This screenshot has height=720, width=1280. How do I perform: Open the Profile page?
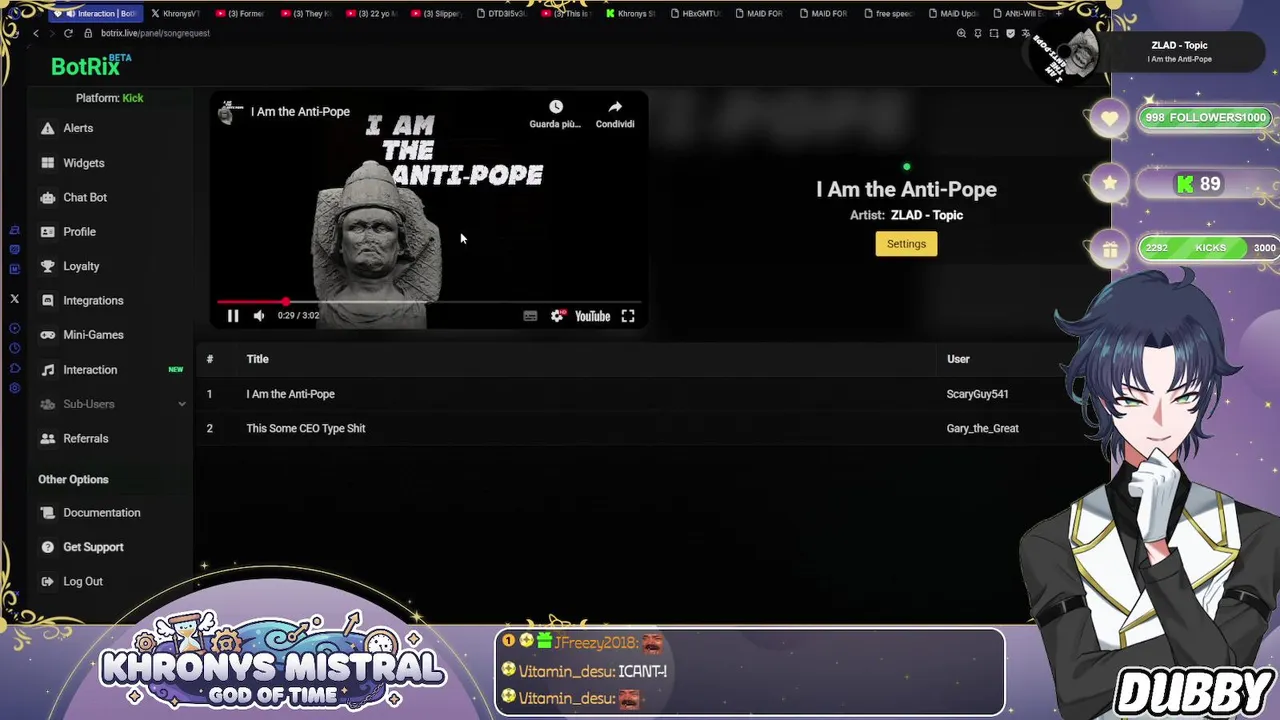point(79,232)
